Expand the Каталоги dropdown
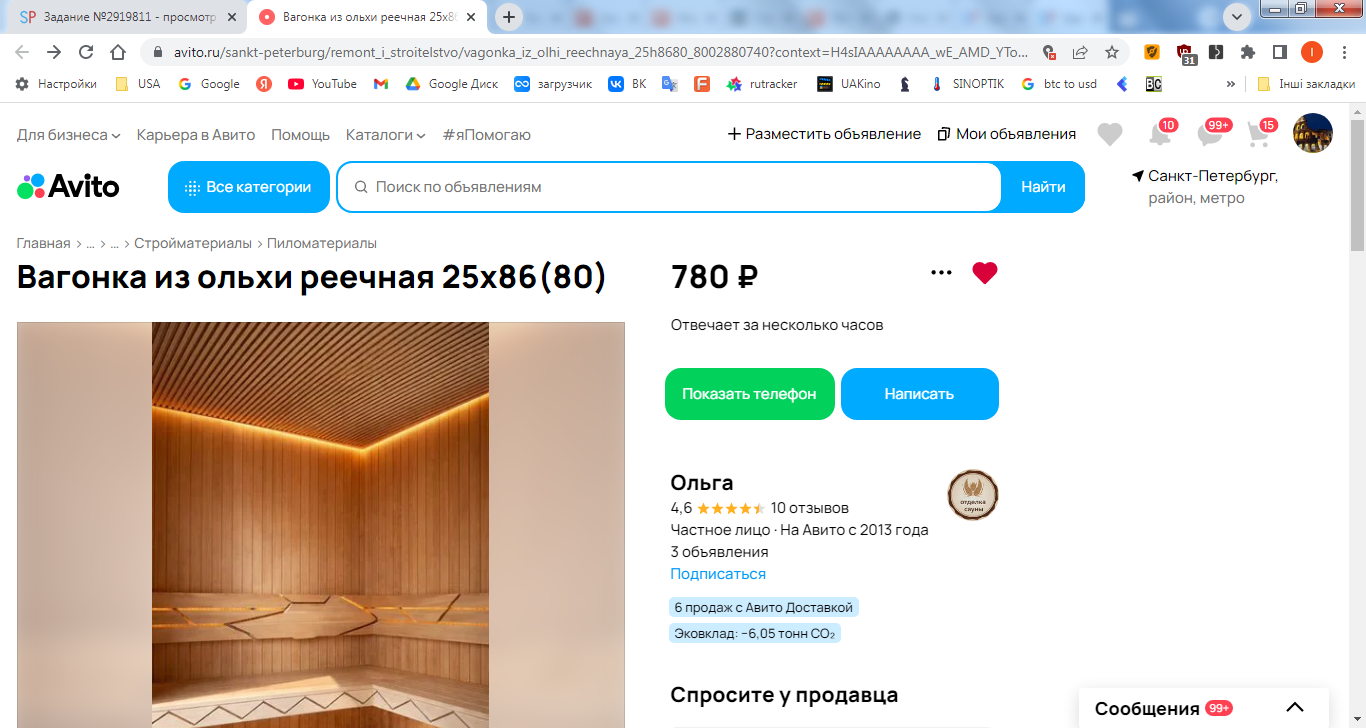 pyautogui.click(x=386, y=134)
